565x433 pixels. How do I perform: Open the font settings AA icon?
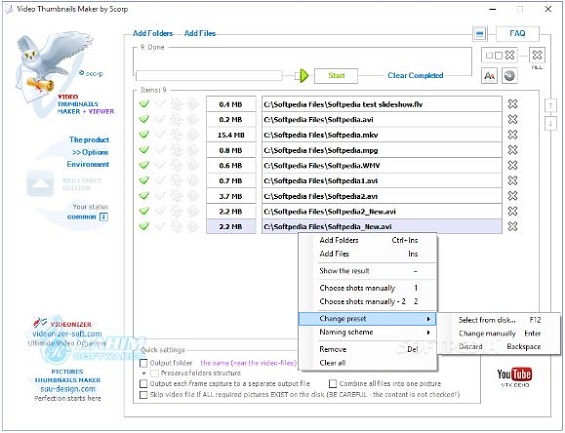(x=489, y=76)
